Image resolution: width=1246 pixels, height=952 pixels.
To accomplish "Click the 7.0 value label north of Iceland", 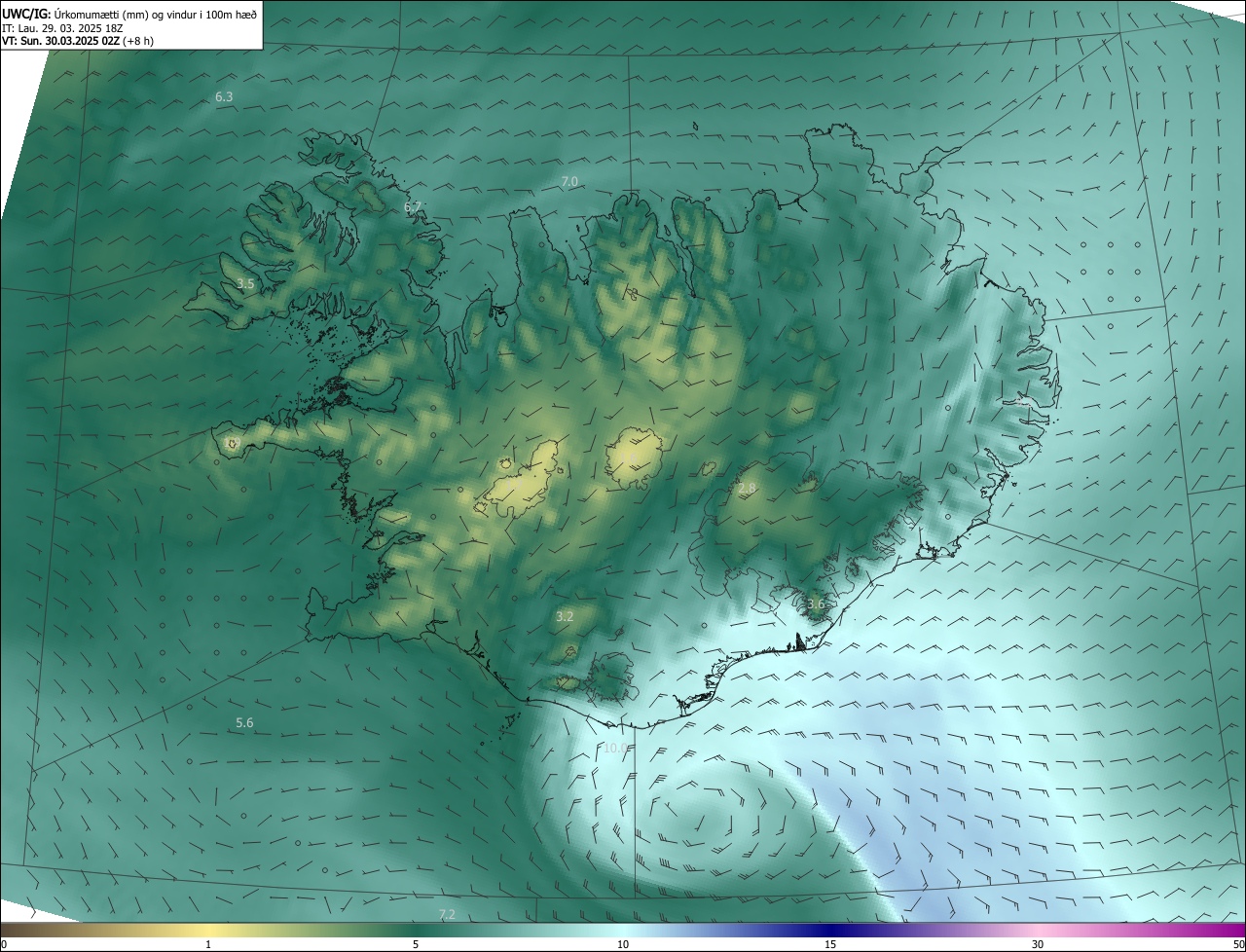I will tap(569, 181).
